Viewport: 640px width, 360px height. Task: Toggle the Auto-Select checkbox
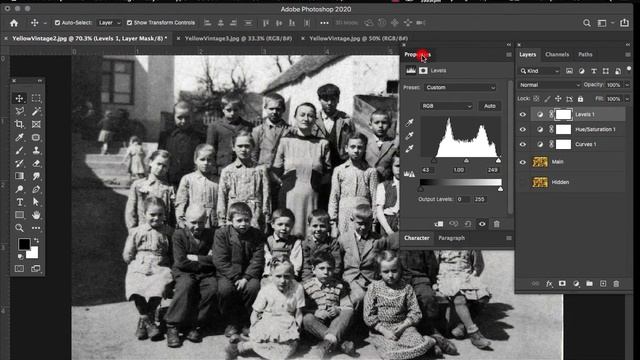pyautogui.click(x=58, y=23)
